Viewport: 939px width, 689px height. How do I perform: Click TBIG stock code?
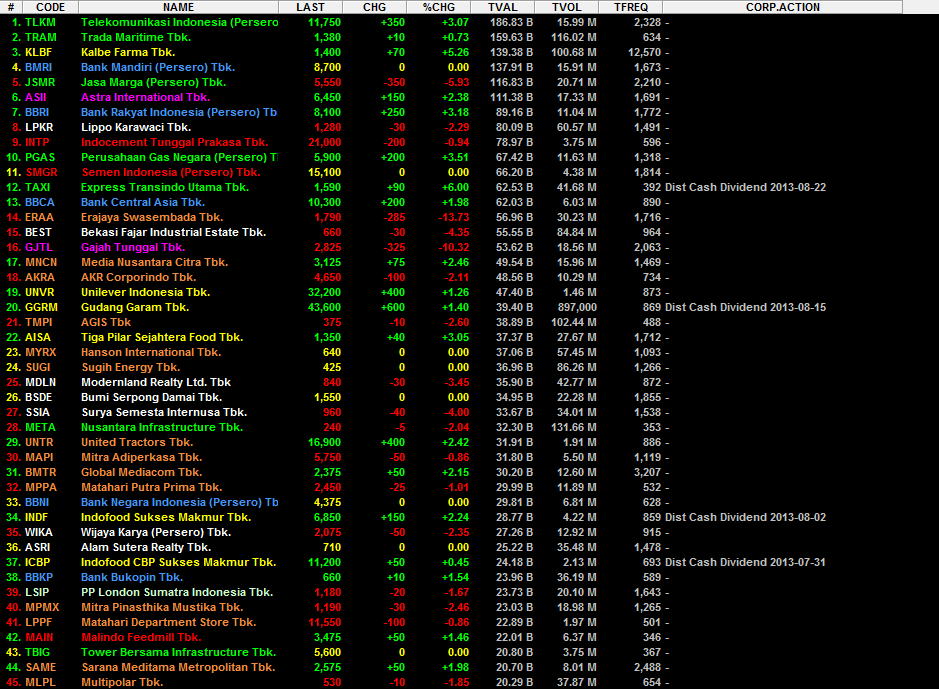(37, 652)
